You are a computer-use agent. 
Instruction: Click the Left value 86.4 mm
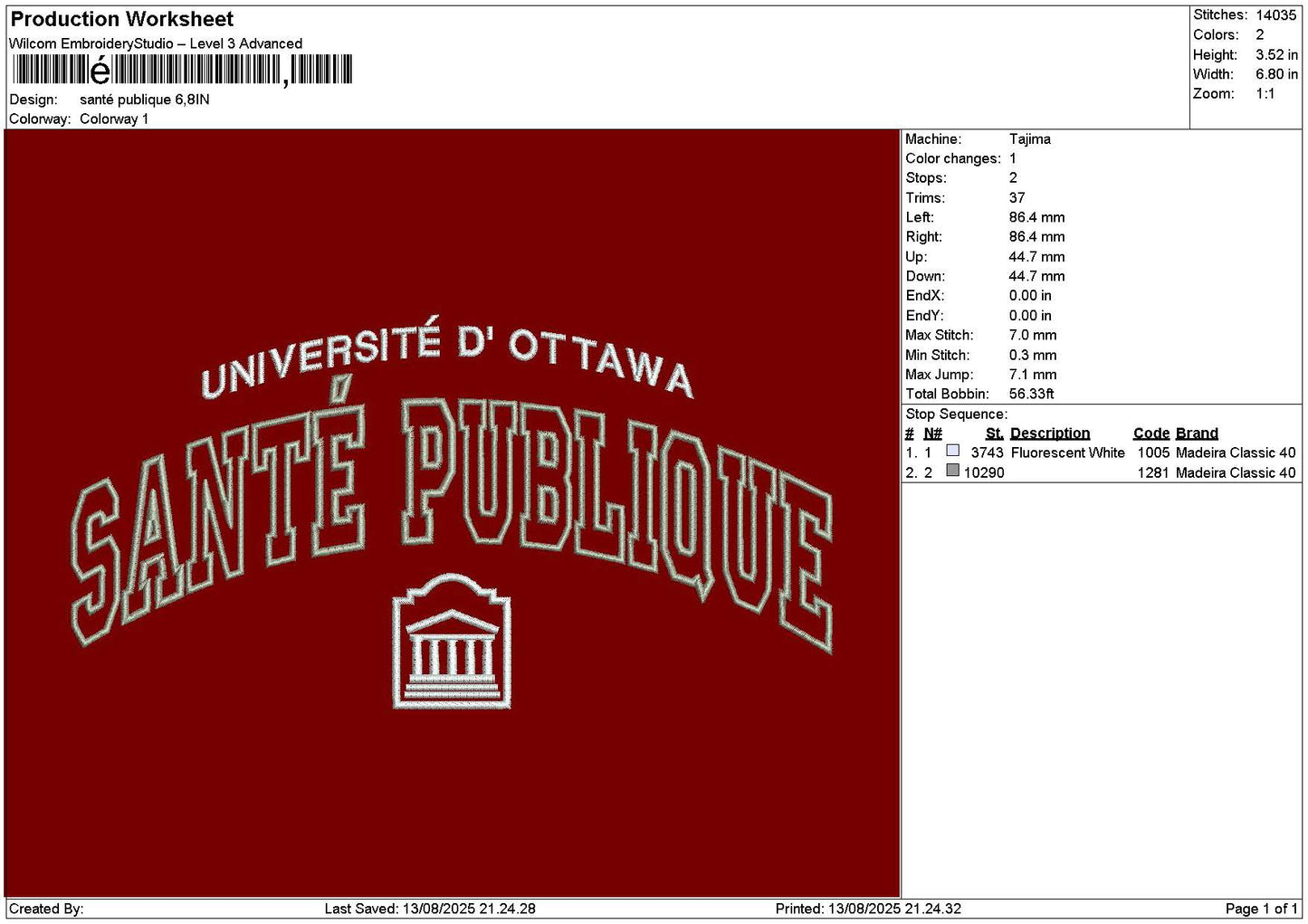[x=1037, y=218]
